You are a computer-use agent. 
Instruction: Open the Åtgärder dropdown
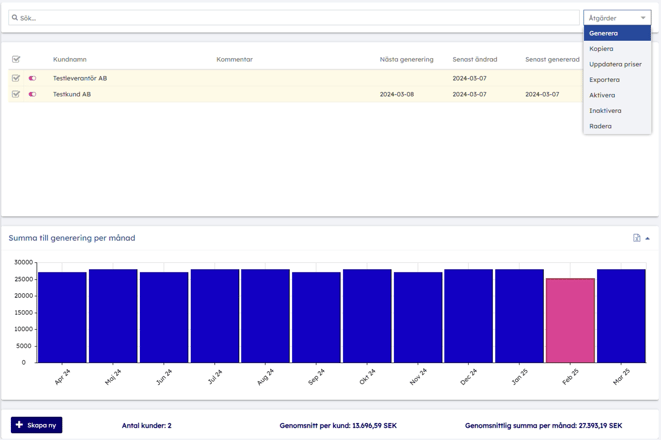point(616,18)
